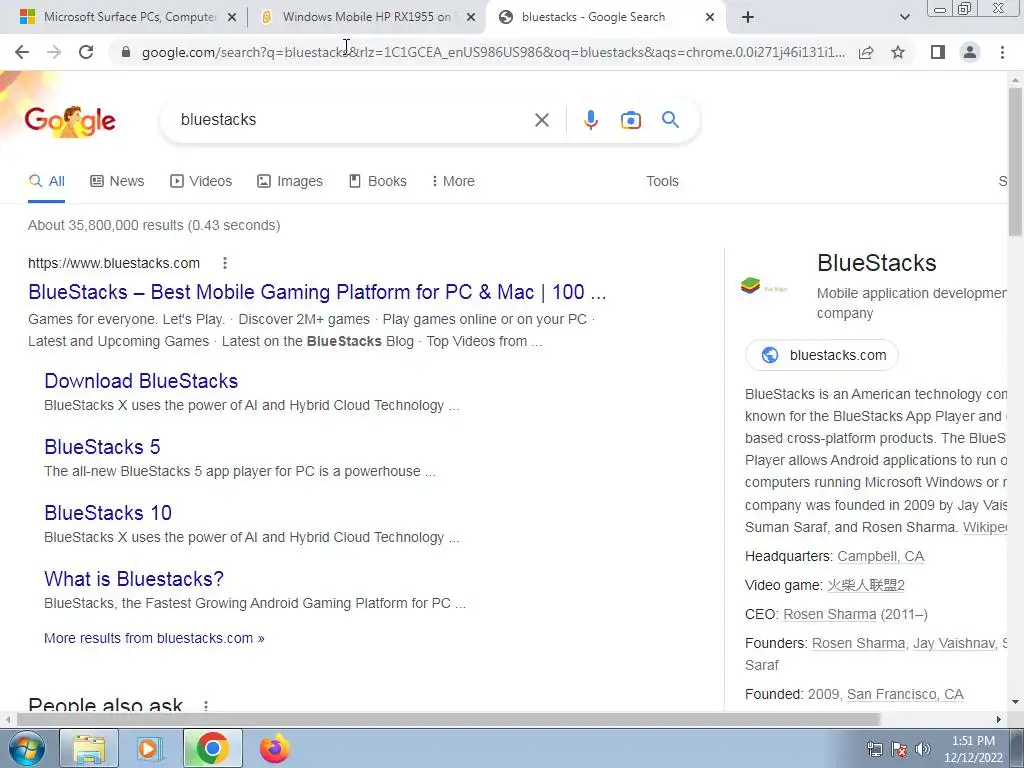Open the BlueStacks 10 sitelink
The image size is (1024, 768).
[x=108, y=513]
